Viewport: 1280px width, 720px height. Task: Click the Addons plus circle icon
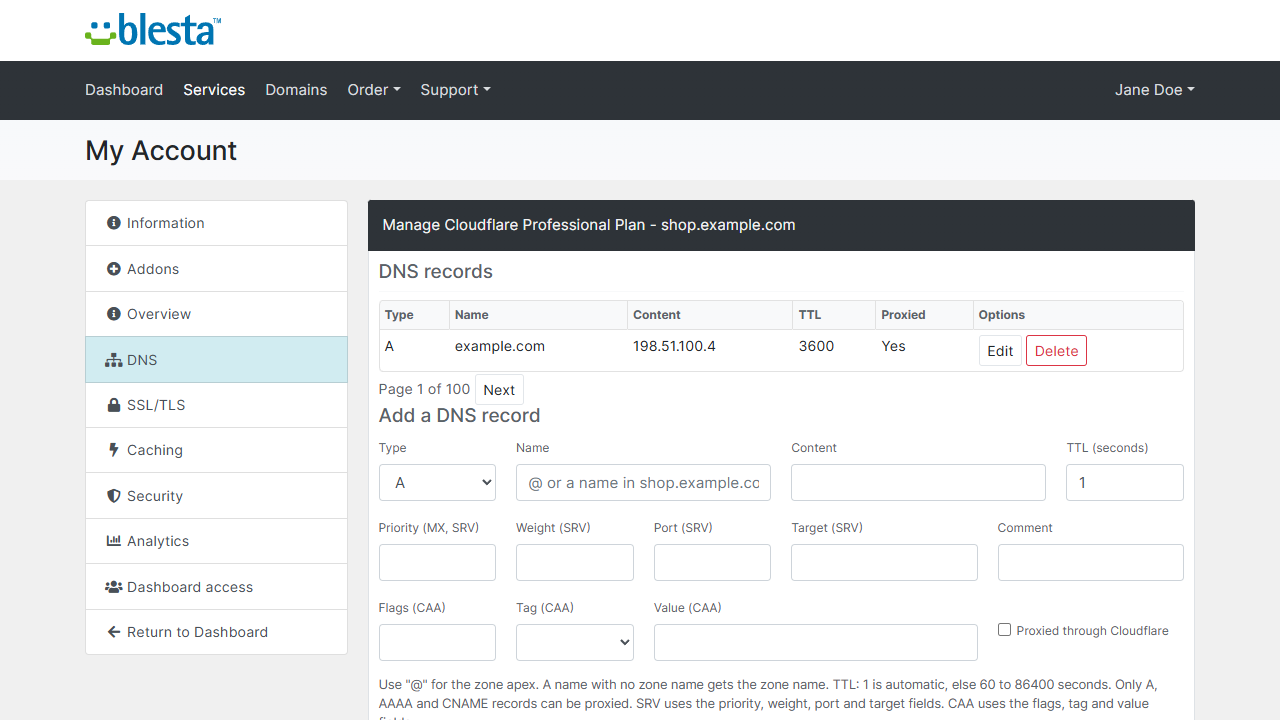[x=114, y=269]
